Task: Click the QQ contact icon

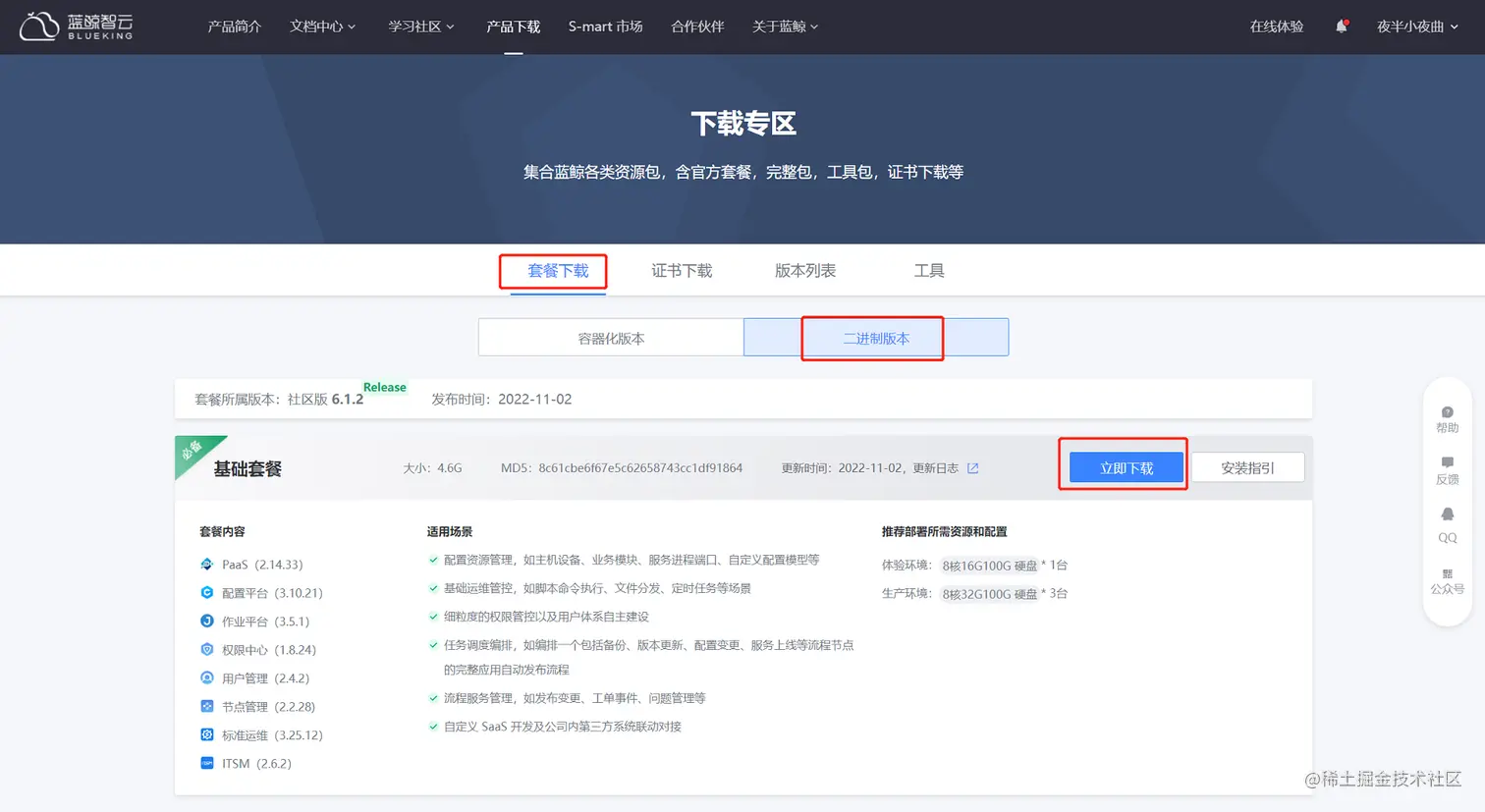Action: [1447, 514]
